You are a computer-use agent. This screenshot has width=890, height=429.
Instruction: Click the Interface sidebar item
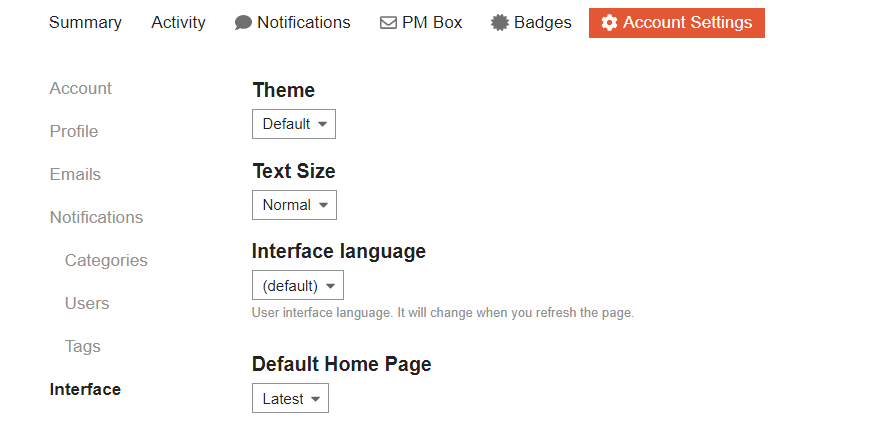(85, 390)
